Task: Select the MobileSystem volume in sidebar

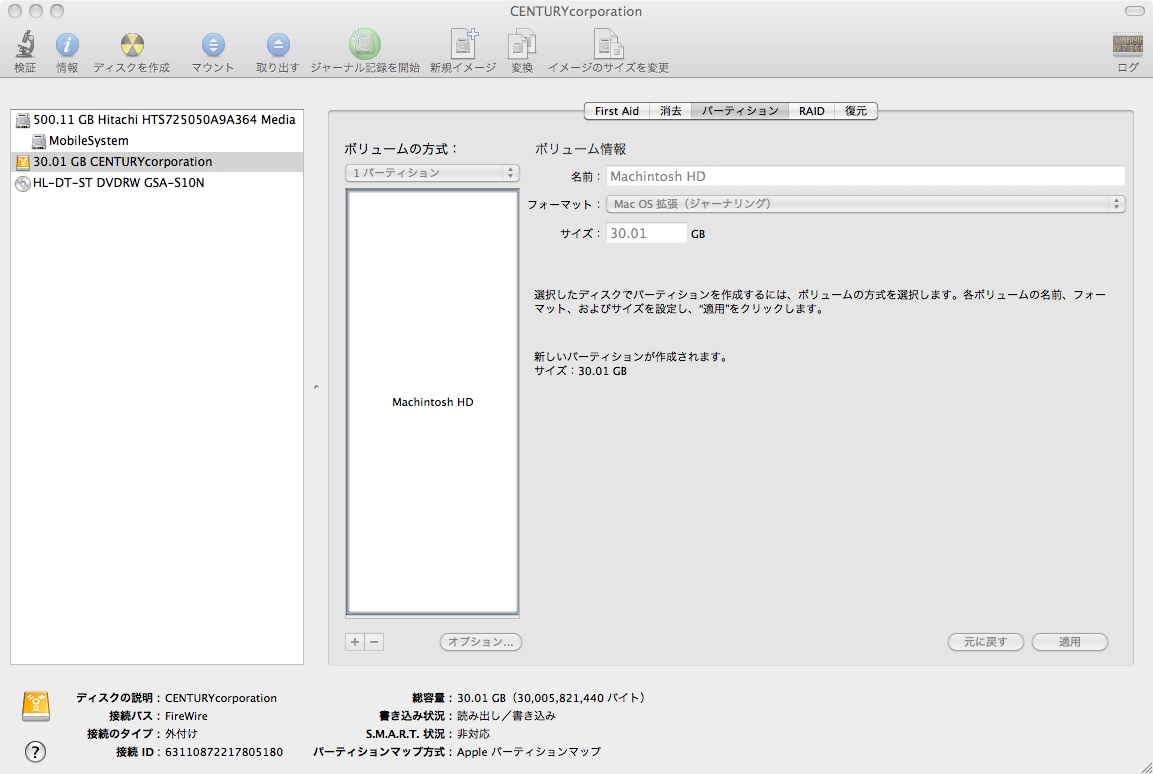Action: 88,141
